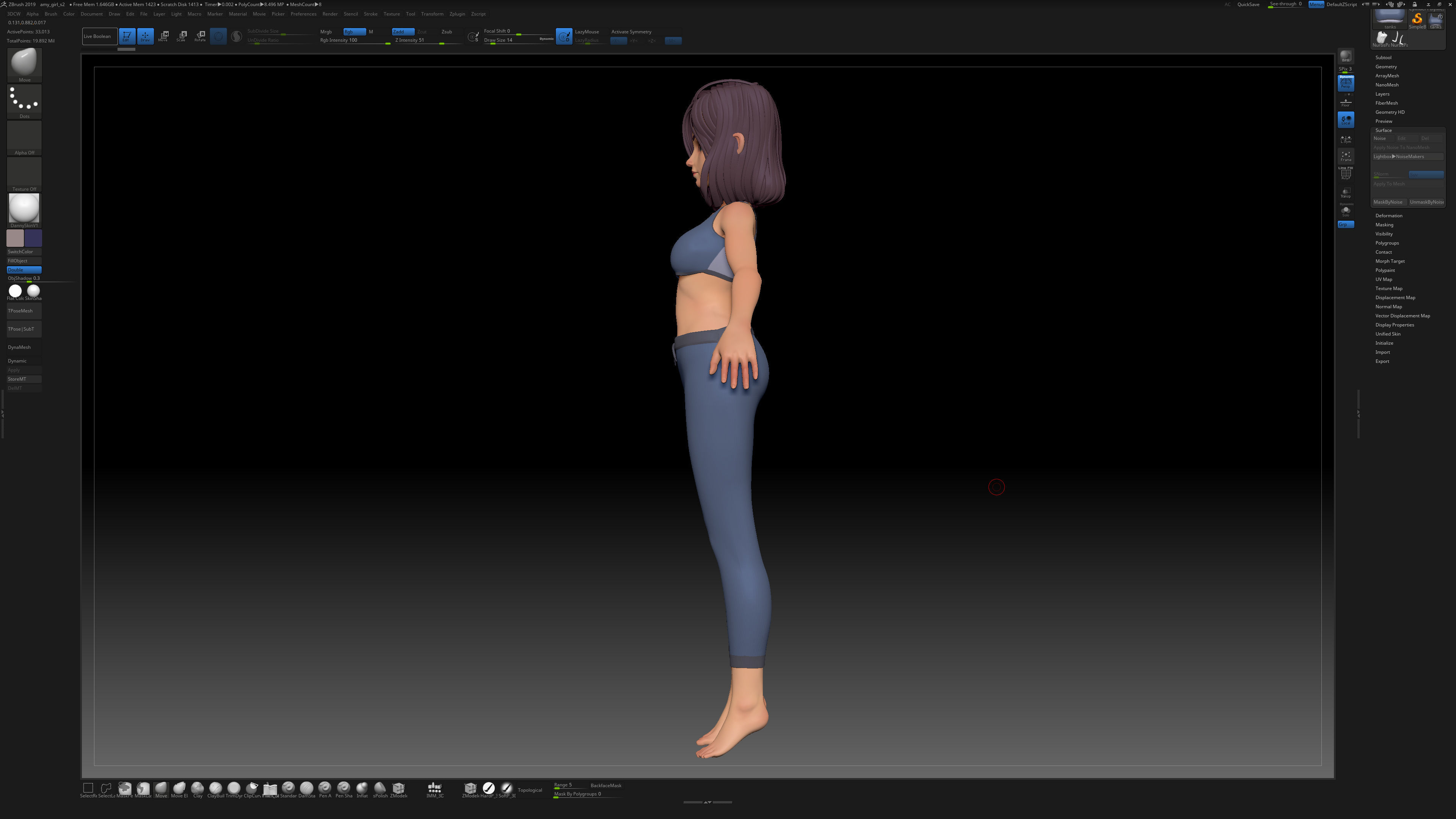Toggle Rgb color mode
1456x819 pixels.
[x=355, y=31]
